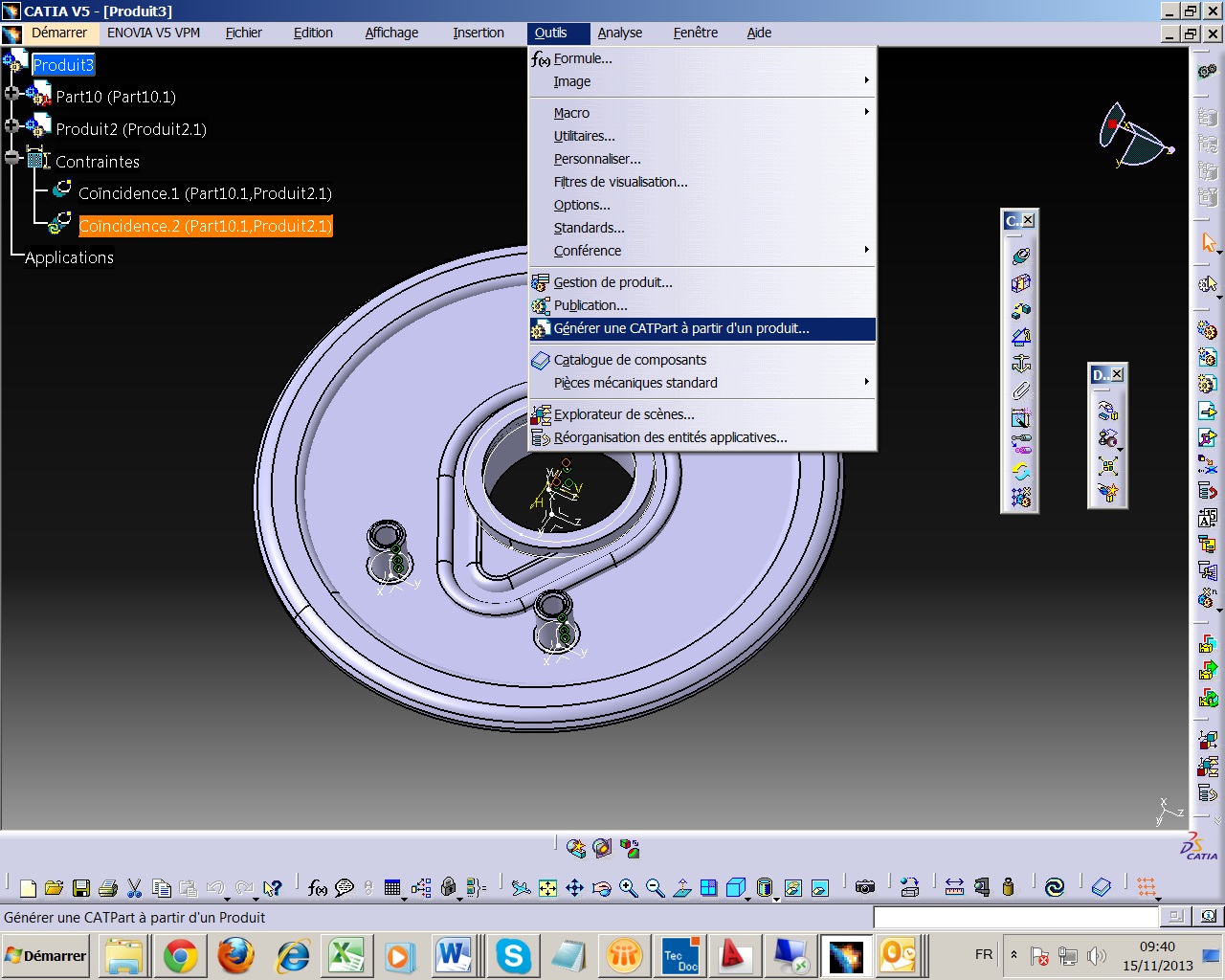The height and width of the screenshot is (980, 1225).
Task: Click the Normal View icon
Action: (x=681, y=888)
